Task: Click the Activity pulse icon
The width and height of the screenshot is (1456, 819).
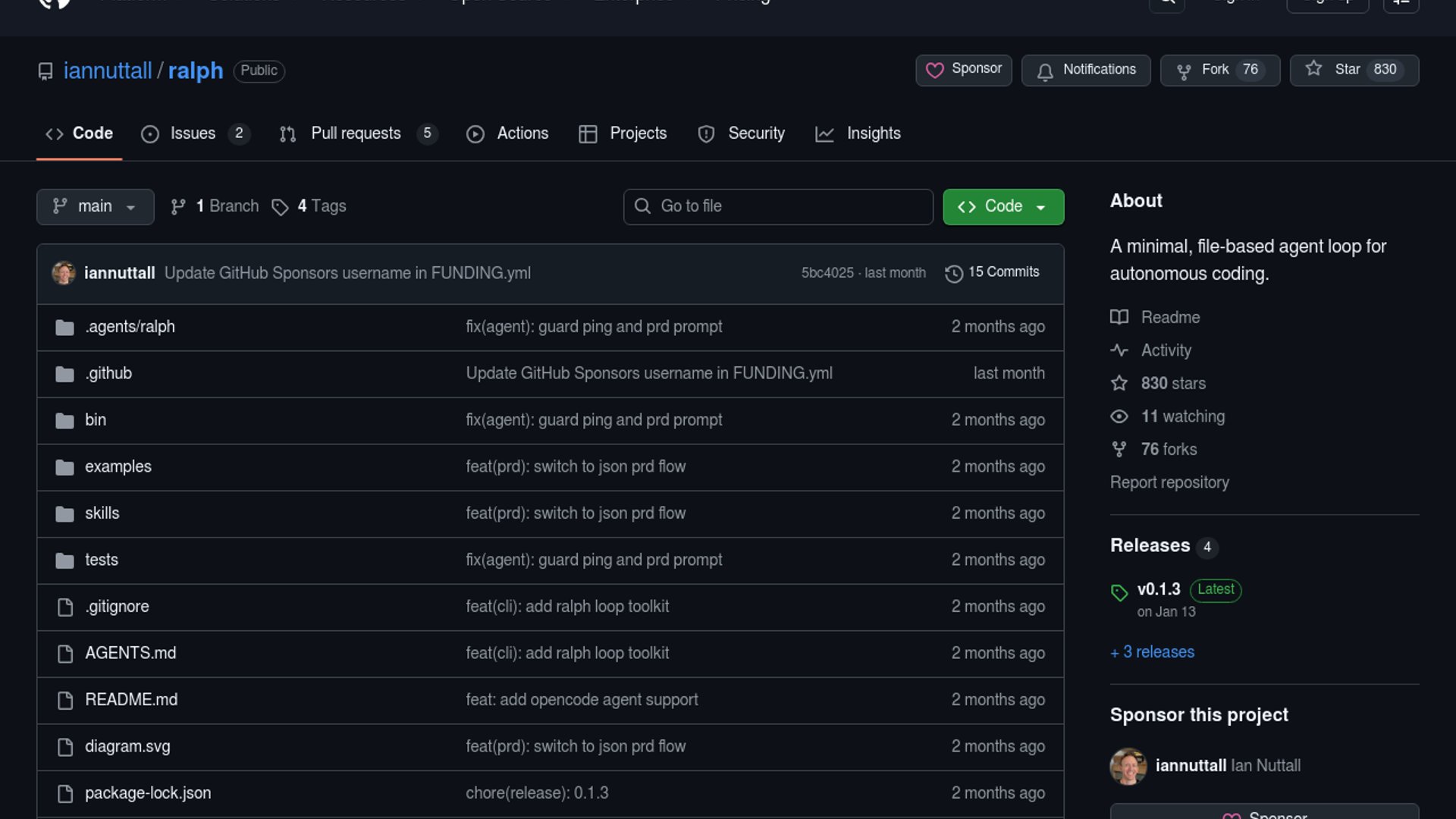Action: pyautogui.click(x=1119, y=350)
